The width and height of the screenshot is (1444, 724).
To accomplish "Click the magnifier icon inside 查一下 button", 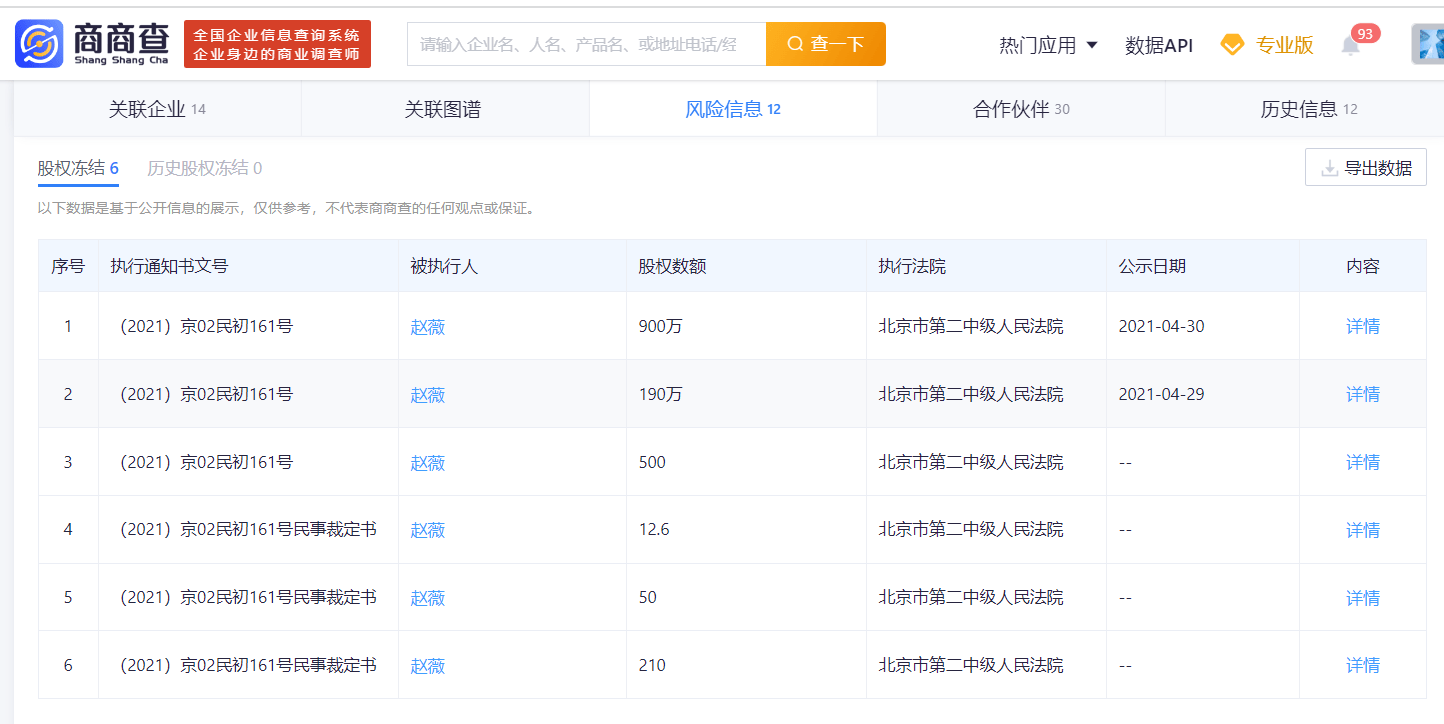I will [x=796, y=43].
